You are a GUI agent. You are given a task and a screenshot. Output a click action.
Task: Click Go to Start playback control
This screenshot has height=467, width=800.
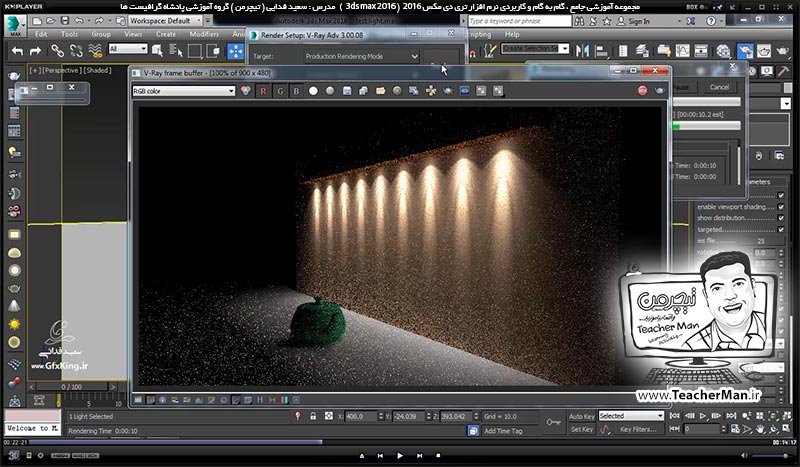click(674, 416)
